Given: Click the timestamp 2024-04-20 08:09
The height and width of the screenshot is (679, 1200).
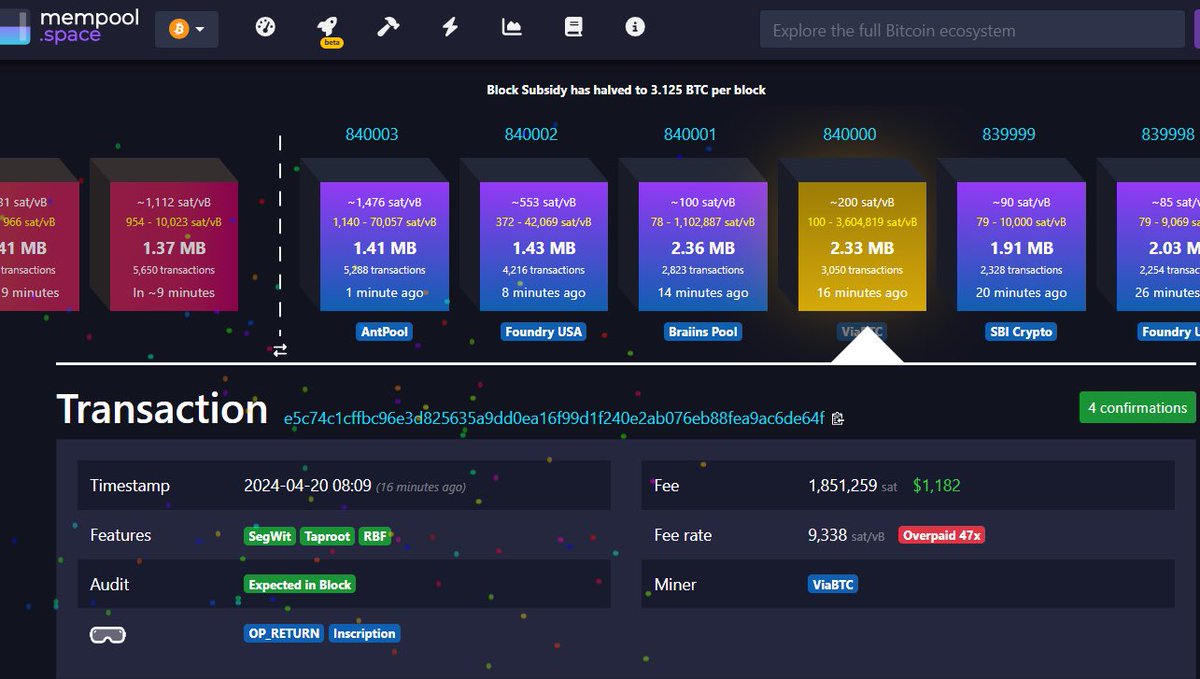Looking at the screenshot, I should coord(307,486).
